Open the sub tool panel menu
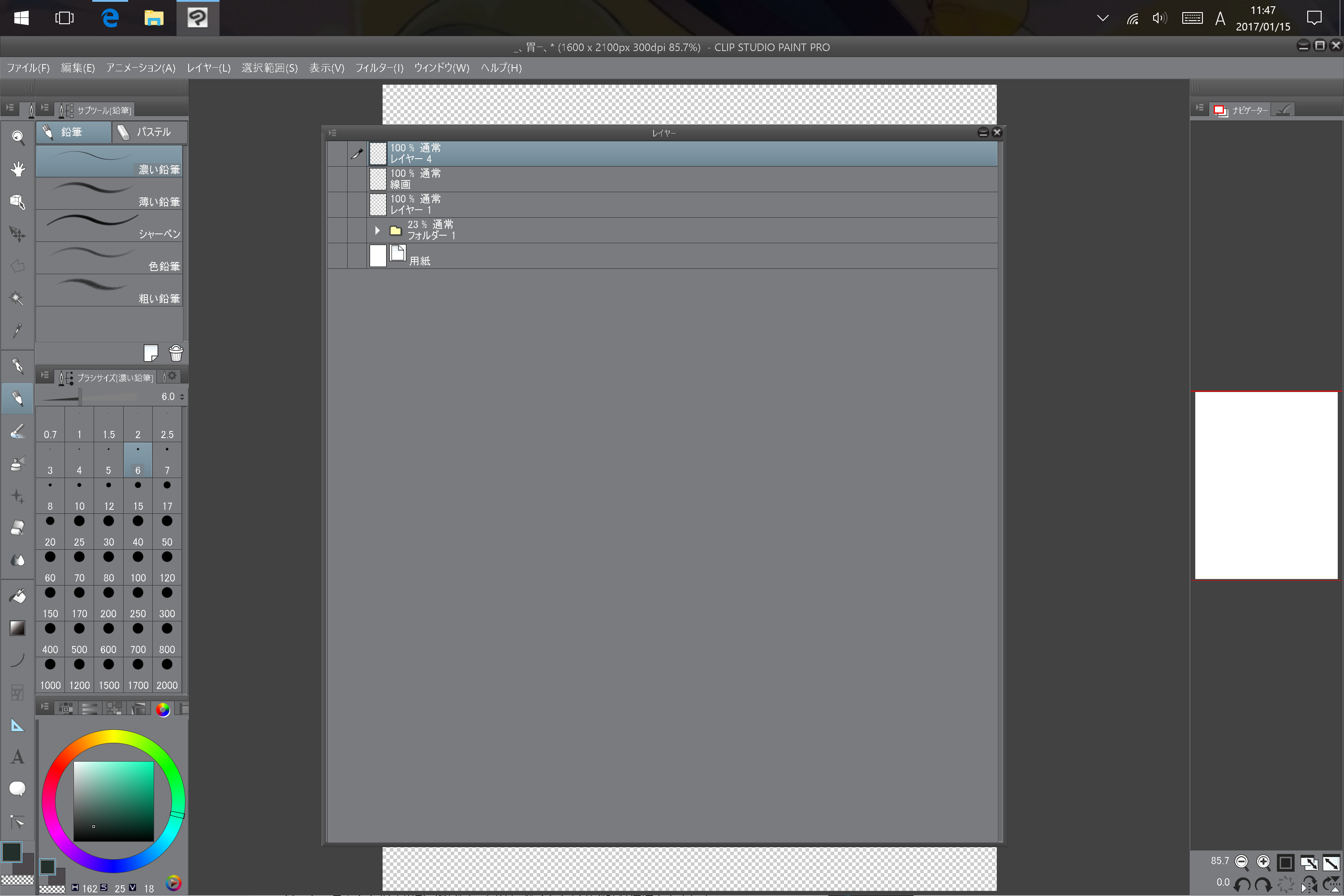The image size is (1344, 896). point(44,108)
